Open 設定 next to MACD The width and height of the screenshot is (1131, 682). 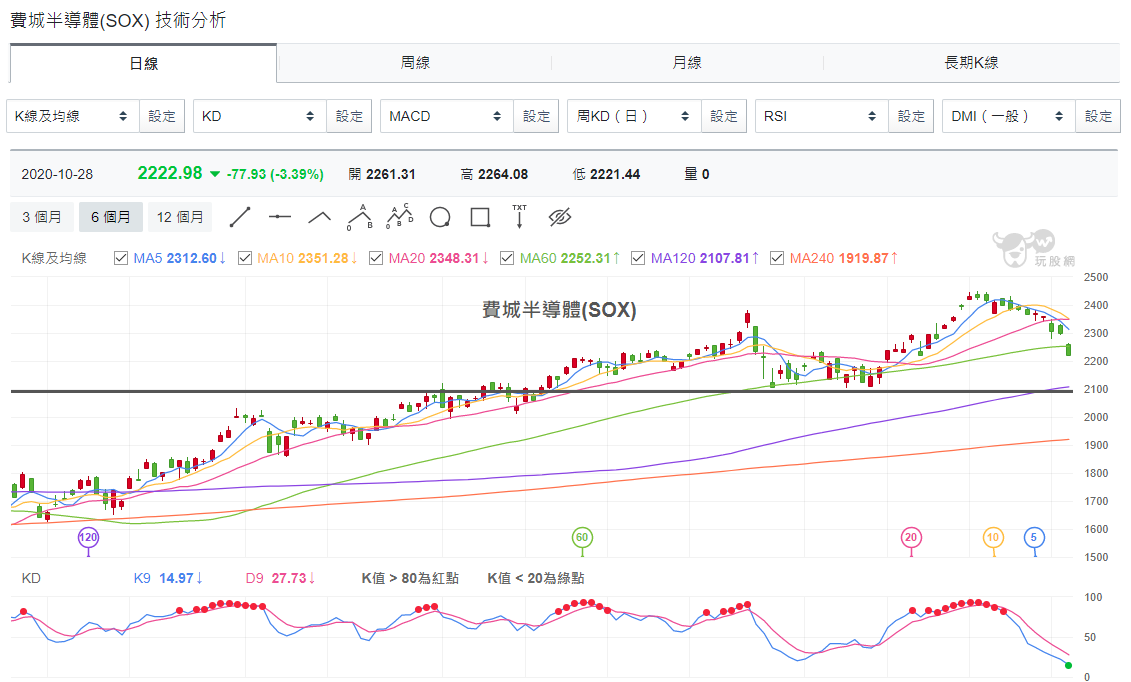537,116
